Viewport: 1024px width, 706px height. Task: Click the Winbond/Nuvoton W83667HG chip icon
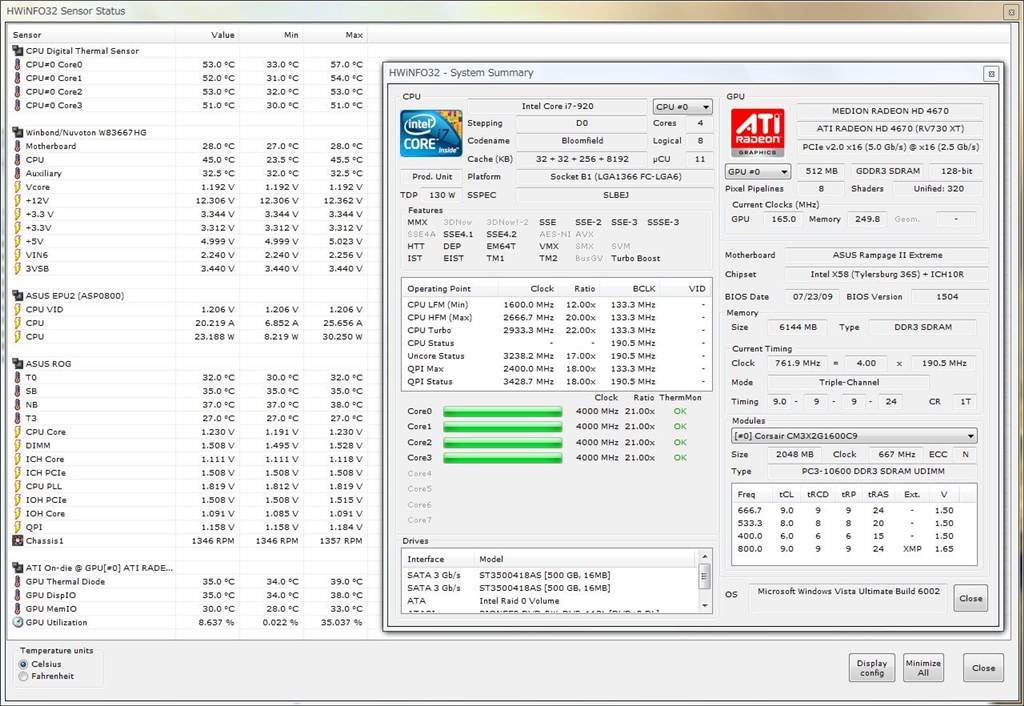[x=17, y=132]
